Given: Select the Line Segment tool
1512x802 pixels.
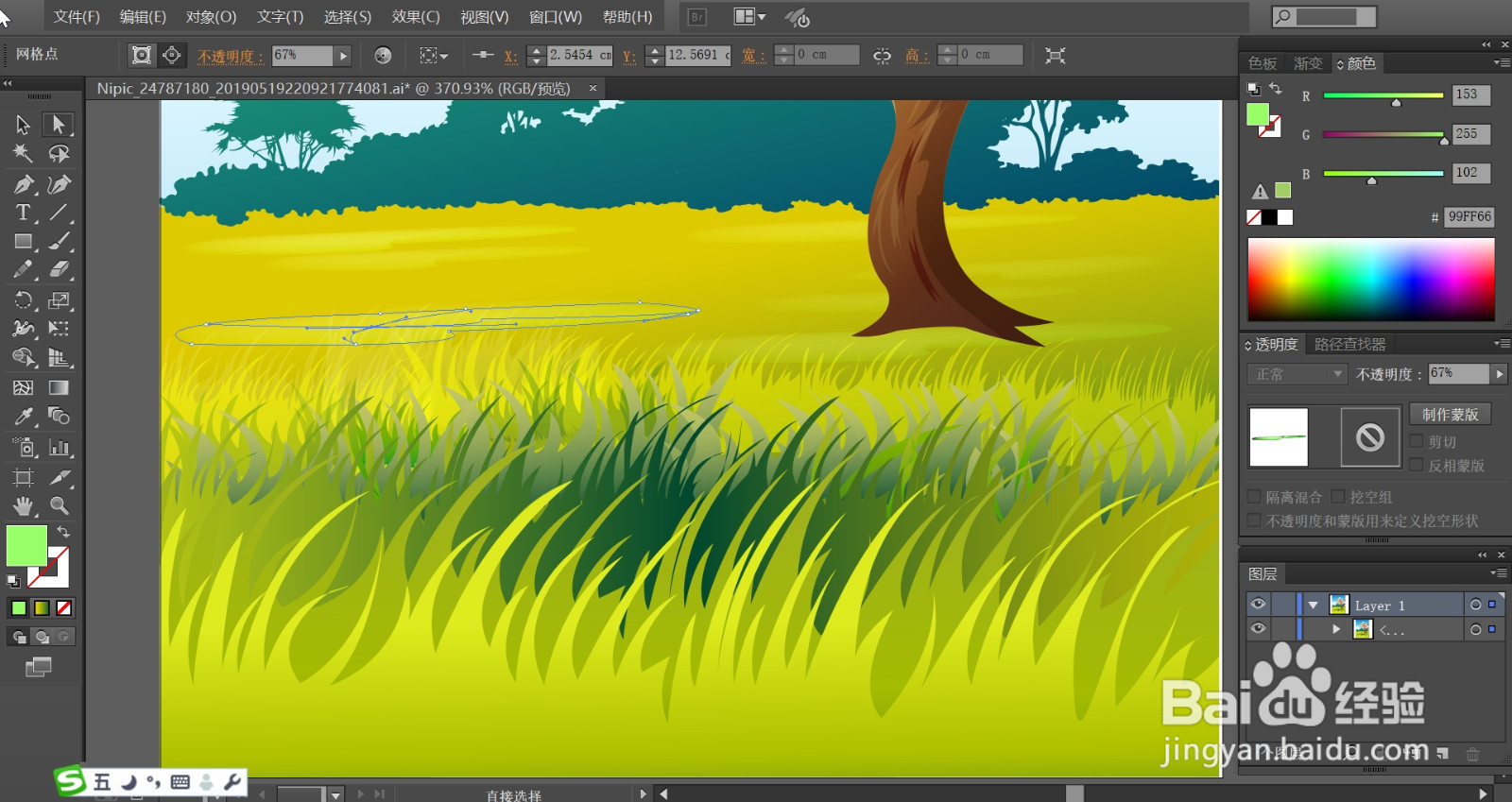Looking at the screenshot, I should click(x=59, y=213).
